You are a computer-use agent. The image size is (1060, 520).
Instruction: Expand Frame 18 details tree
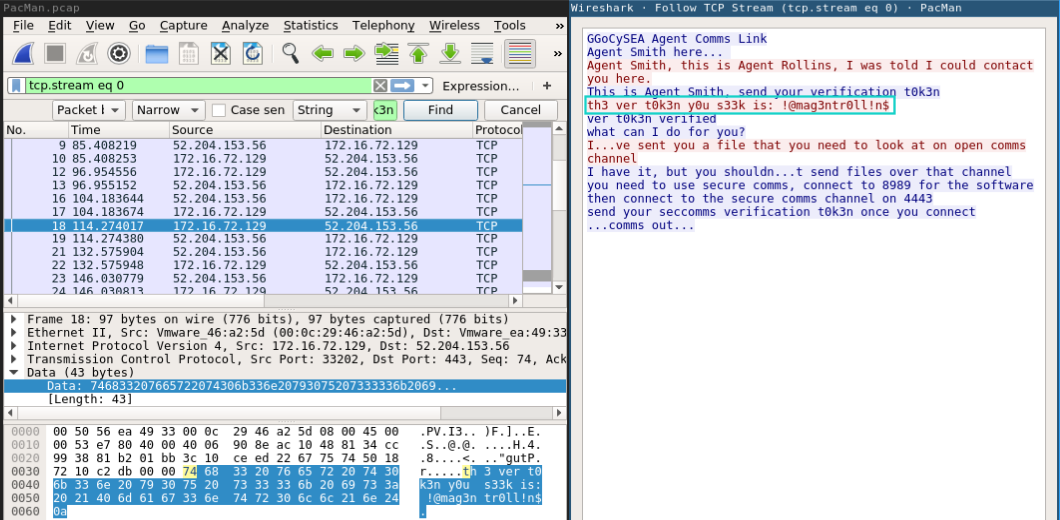pos(15,319)
